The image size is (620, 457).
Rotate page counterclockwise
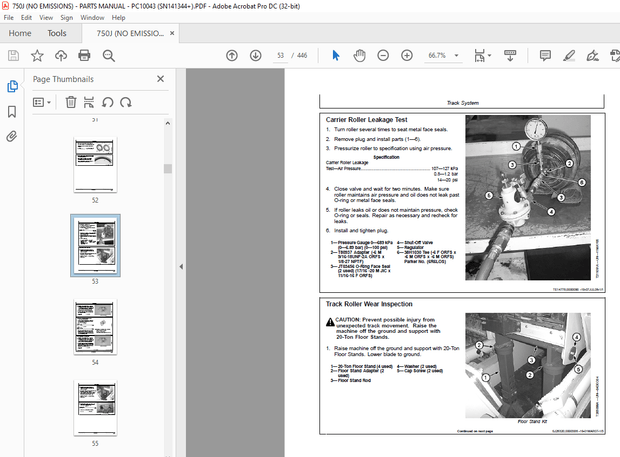107,102
